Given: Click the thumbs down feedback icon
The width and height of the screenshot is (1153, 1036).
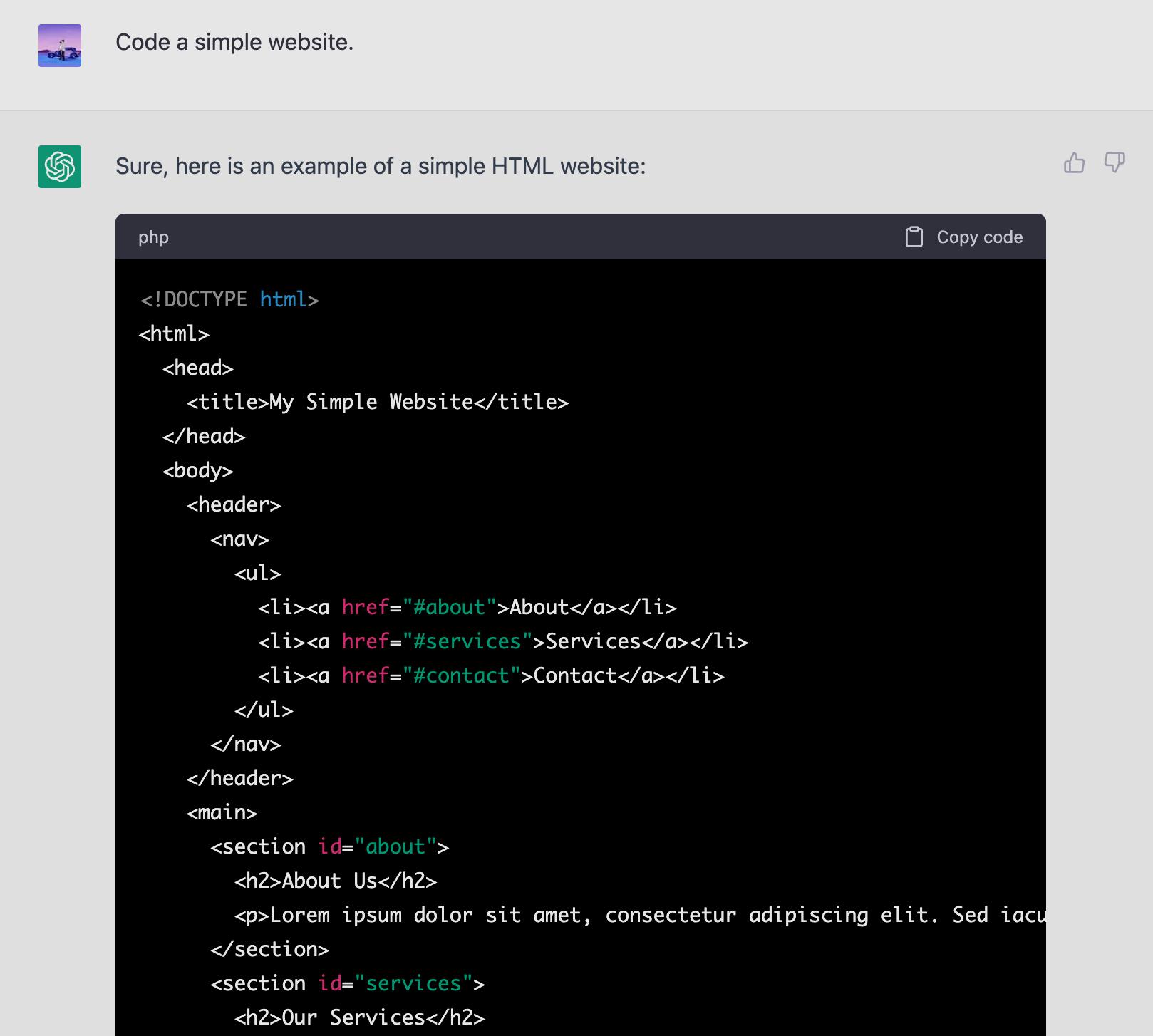Looking at the screenshot, I should pos(1114,163).
